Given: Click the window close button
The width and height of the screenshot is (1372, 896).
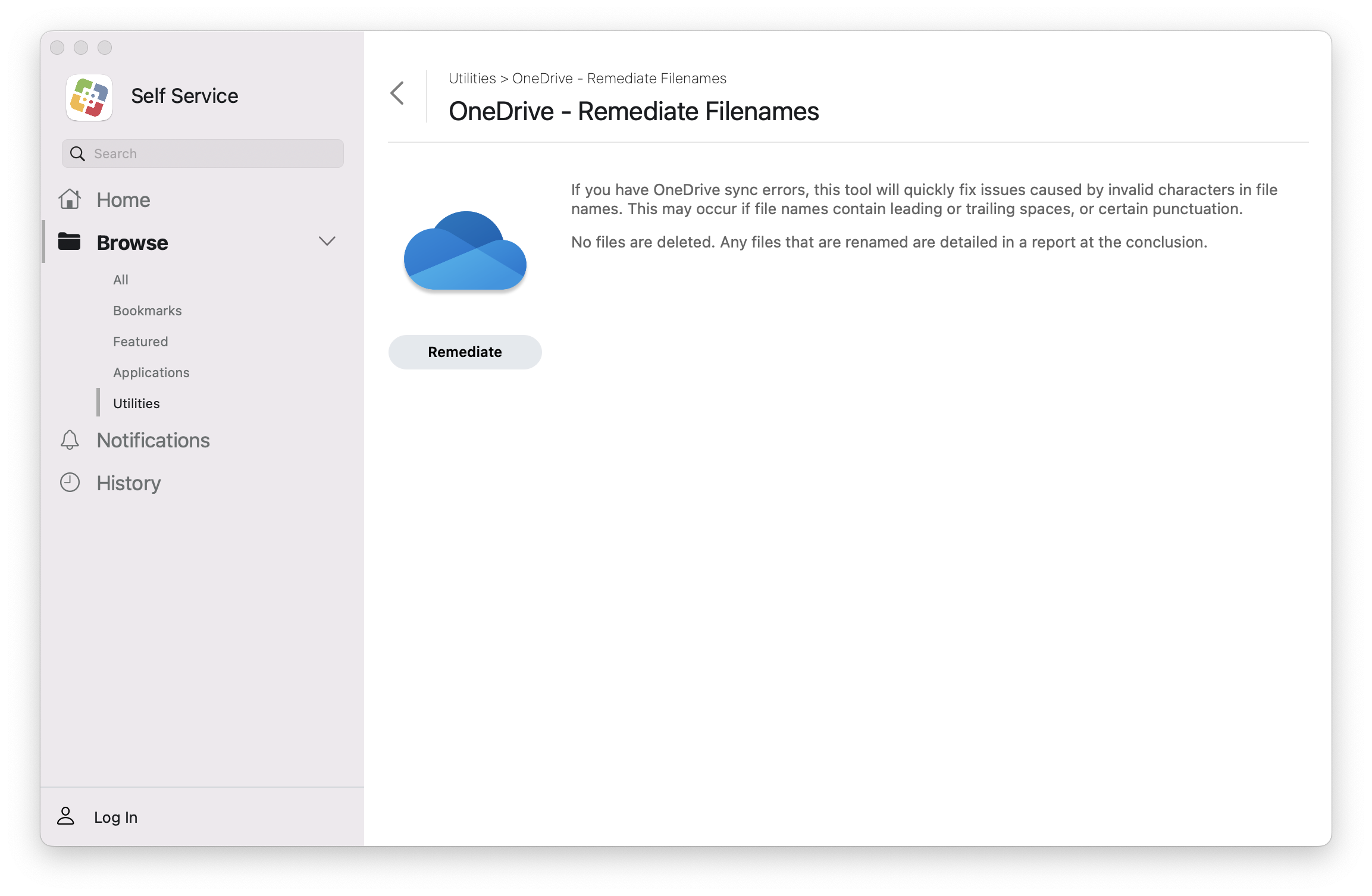Looking at the screenshot, I should click(x=57, y=48).
